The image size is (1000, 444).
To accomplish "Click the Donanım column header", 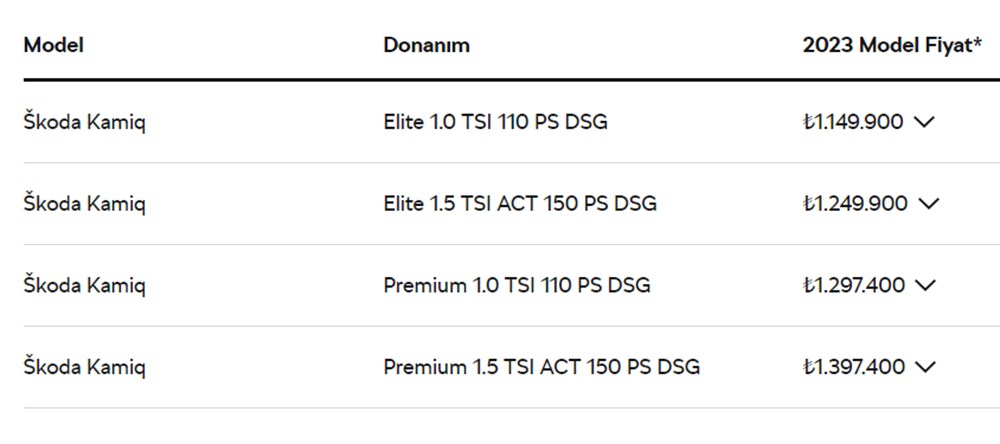I will click(426, 45).
